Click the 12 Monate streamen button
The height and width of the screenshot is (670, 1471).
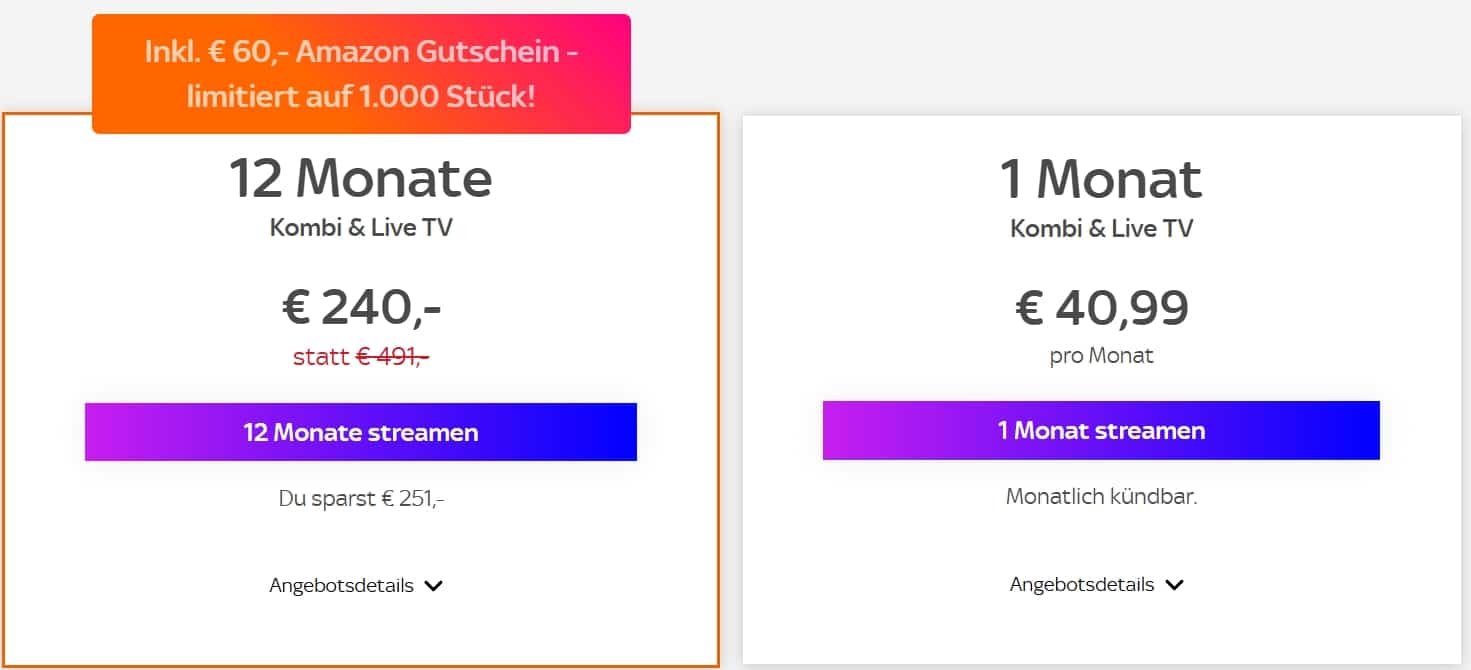pos(361,432)
